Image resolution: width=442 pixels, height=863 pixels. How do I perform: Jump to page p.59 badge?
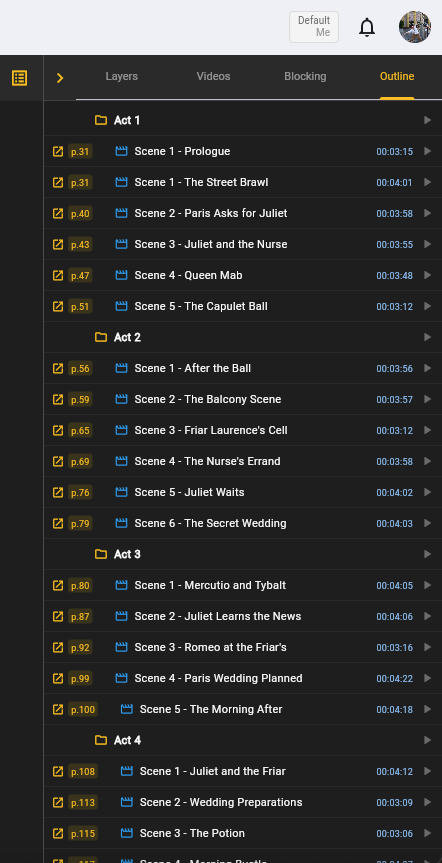click(80, 399)
